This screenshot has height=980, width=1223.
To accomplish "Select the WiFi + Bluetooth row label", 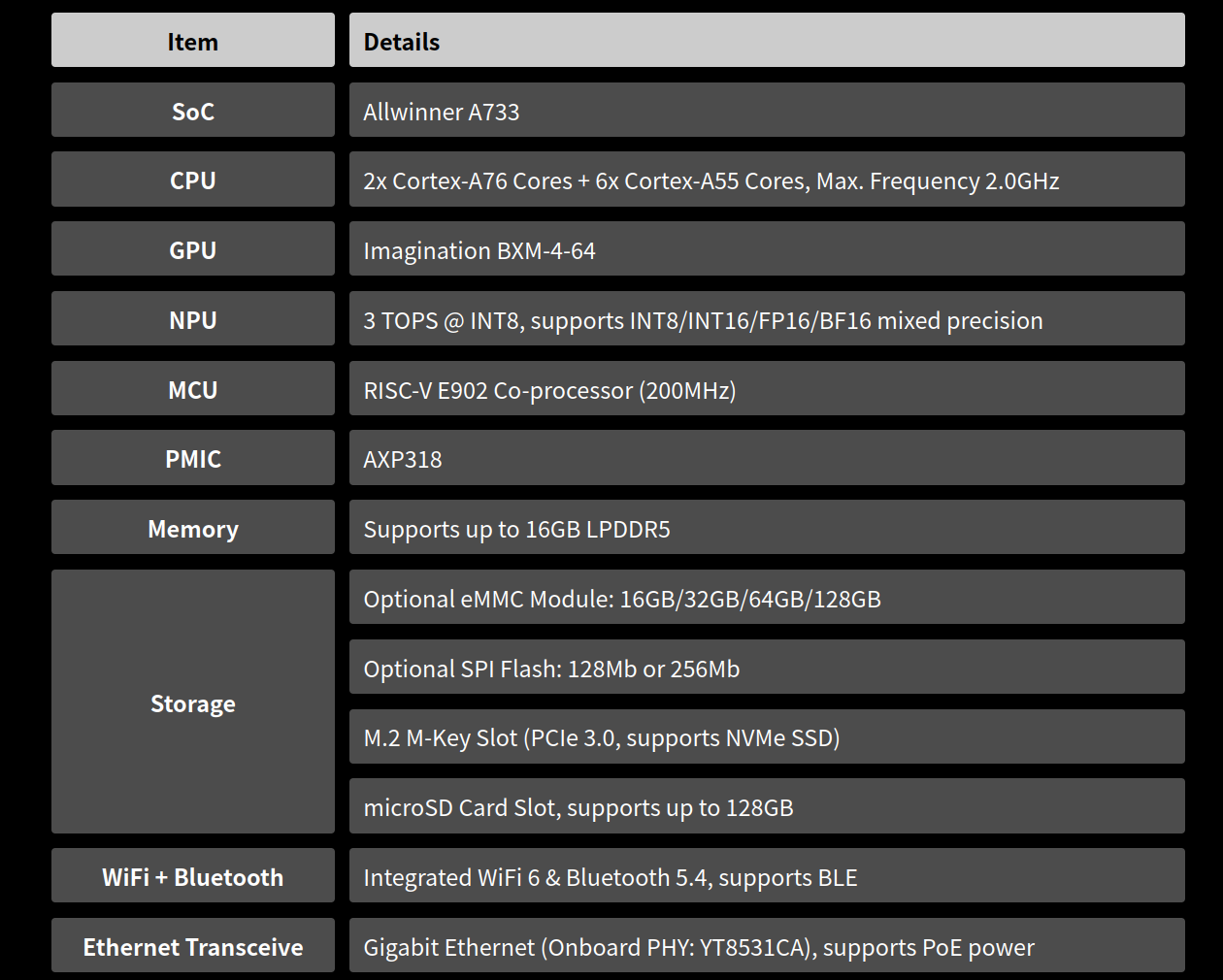I will (192, 877).
